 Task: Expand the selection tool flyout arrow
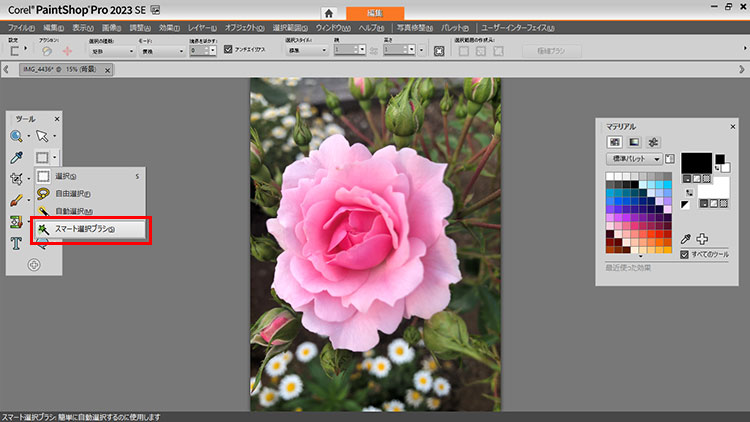coord(54,157)
